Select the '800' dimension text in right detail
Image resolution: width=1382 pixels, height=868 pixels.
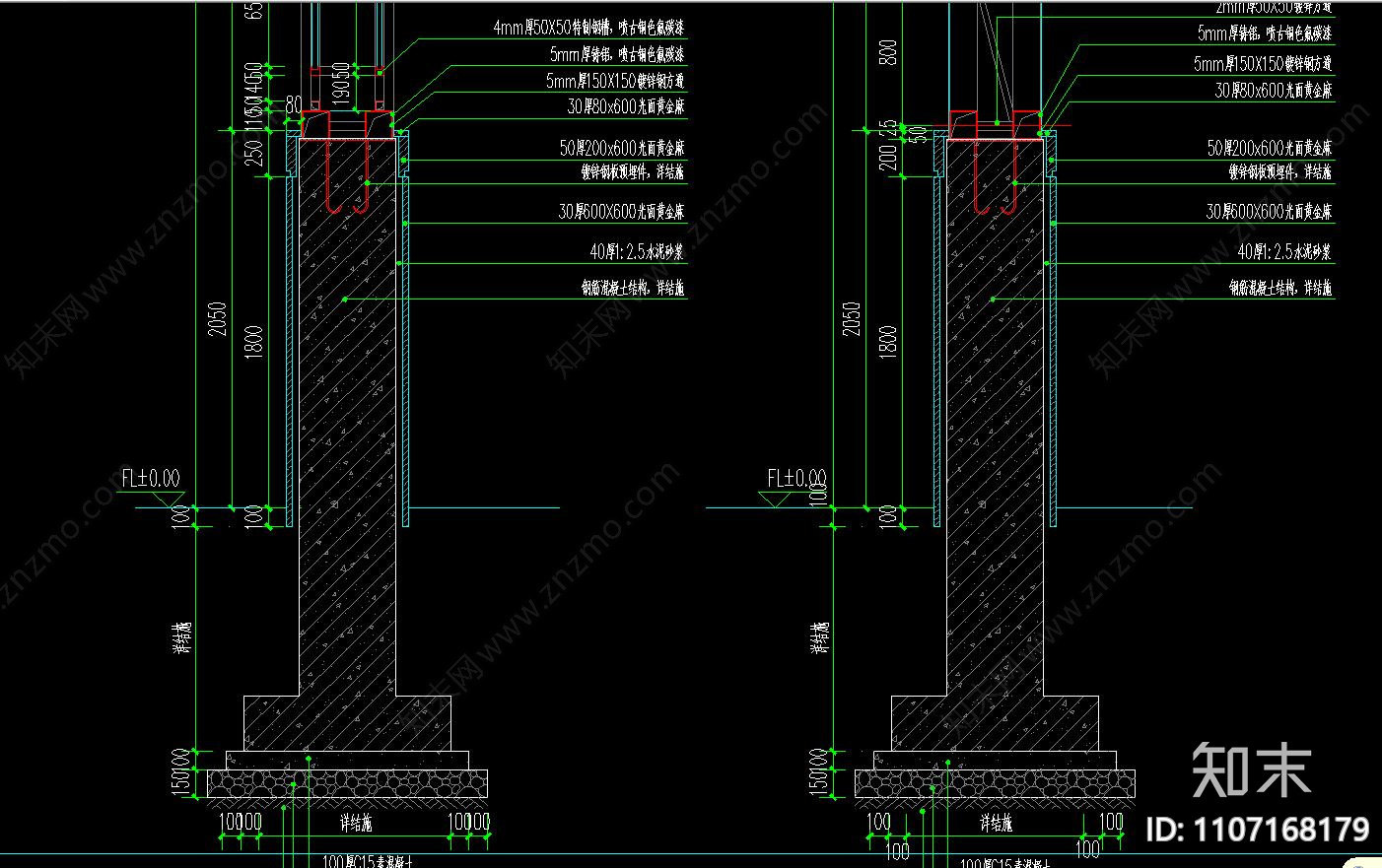click(x=888, y=52)
